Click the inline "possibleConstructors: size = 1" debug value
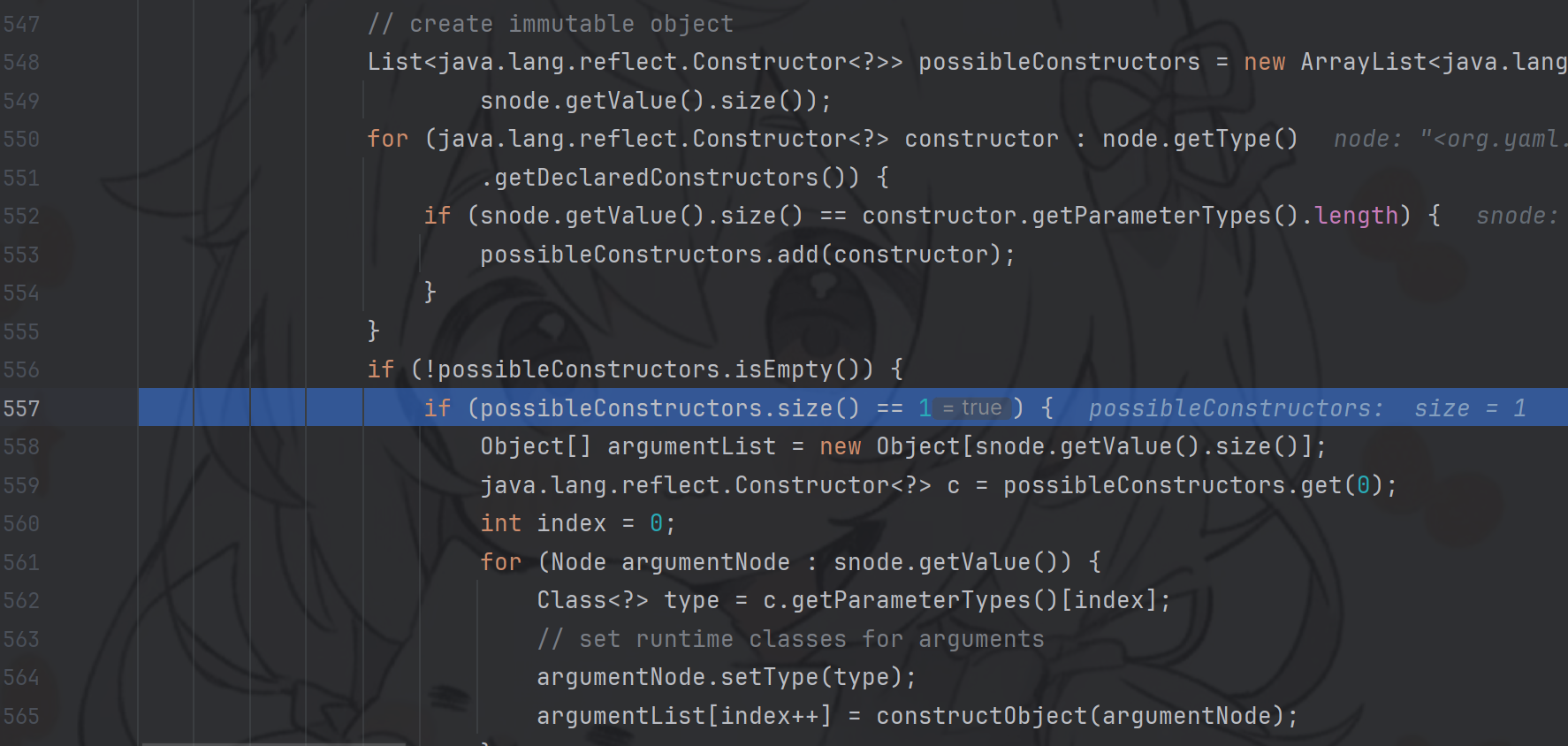The width and height of the screenshot is (1568, 746). (1306, 408)
